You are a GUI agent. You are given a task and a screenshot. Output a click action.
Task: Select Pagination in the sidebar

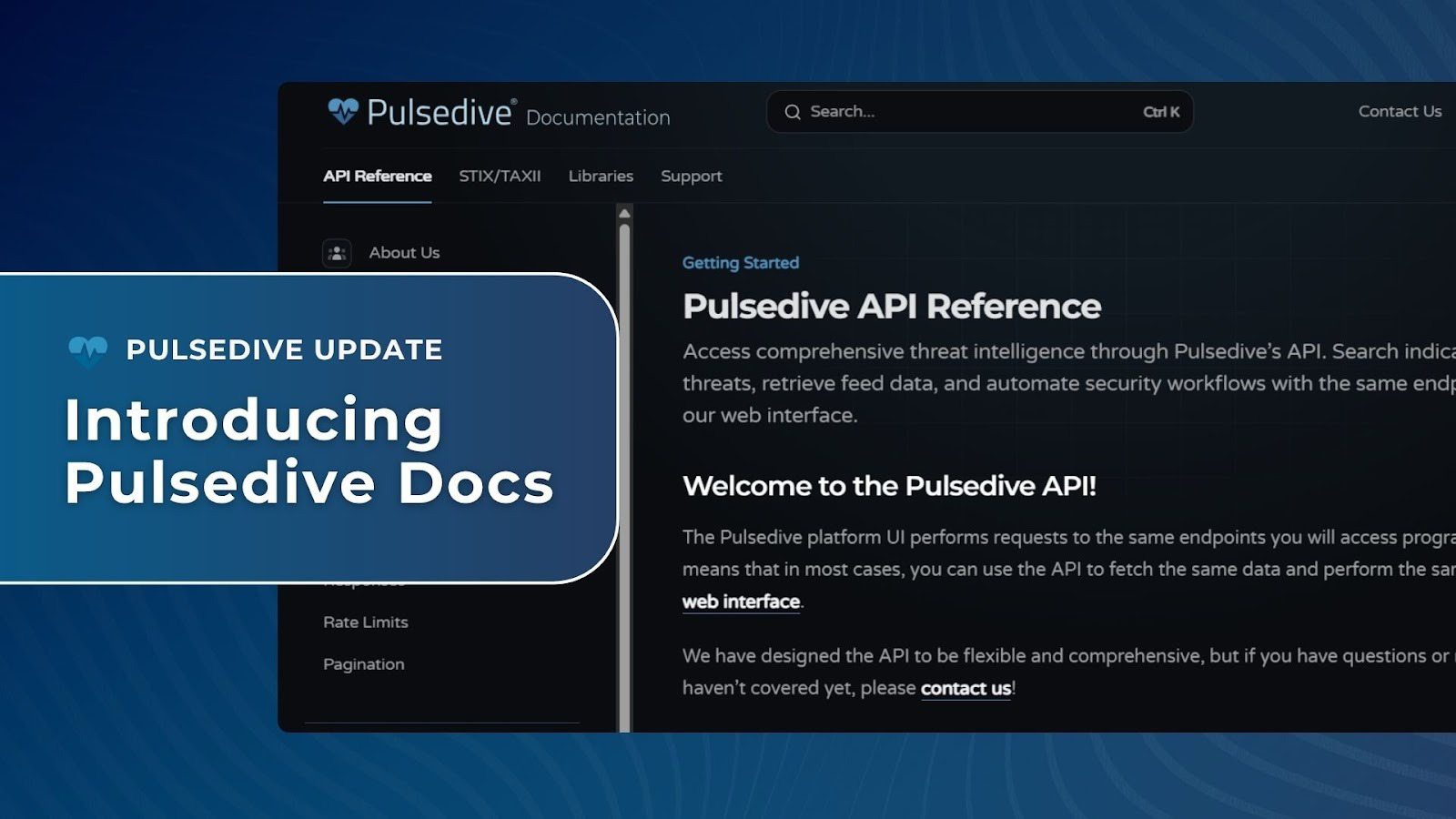click(x=363, y=664)
